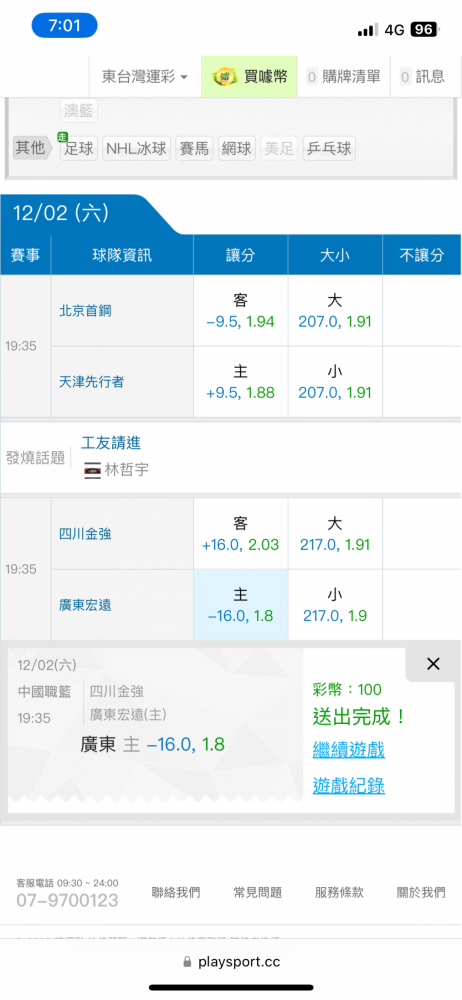Toggle the selected 廣東宏遠 主 -16.0 cell
The height and width of the screenshot is (1000, 462).
(241, 605)
